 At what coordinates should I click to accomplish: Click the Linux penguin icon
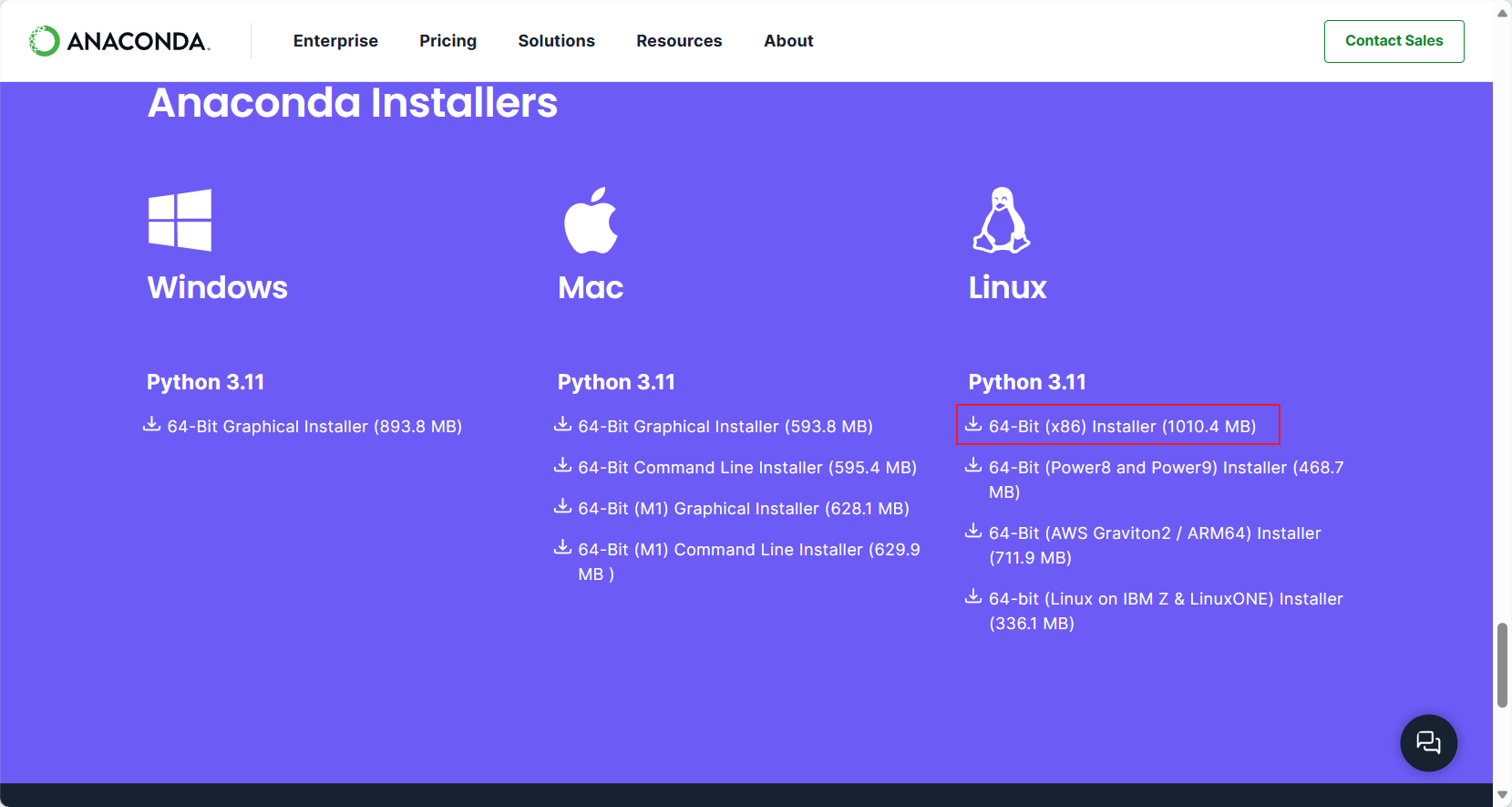[1001, 220]
